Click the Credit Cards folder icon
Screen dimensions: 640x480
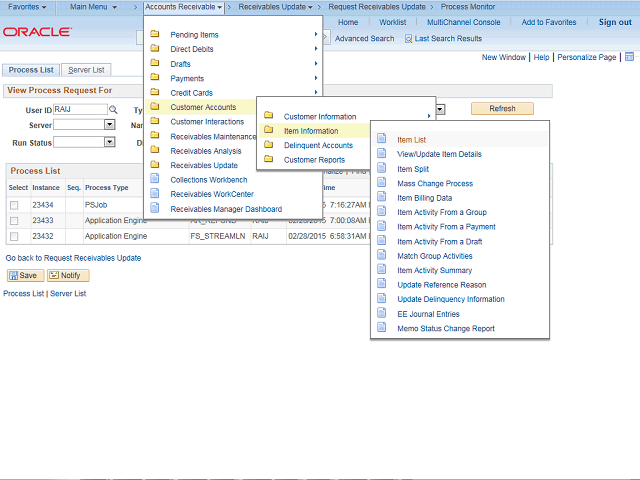[155, 92]
